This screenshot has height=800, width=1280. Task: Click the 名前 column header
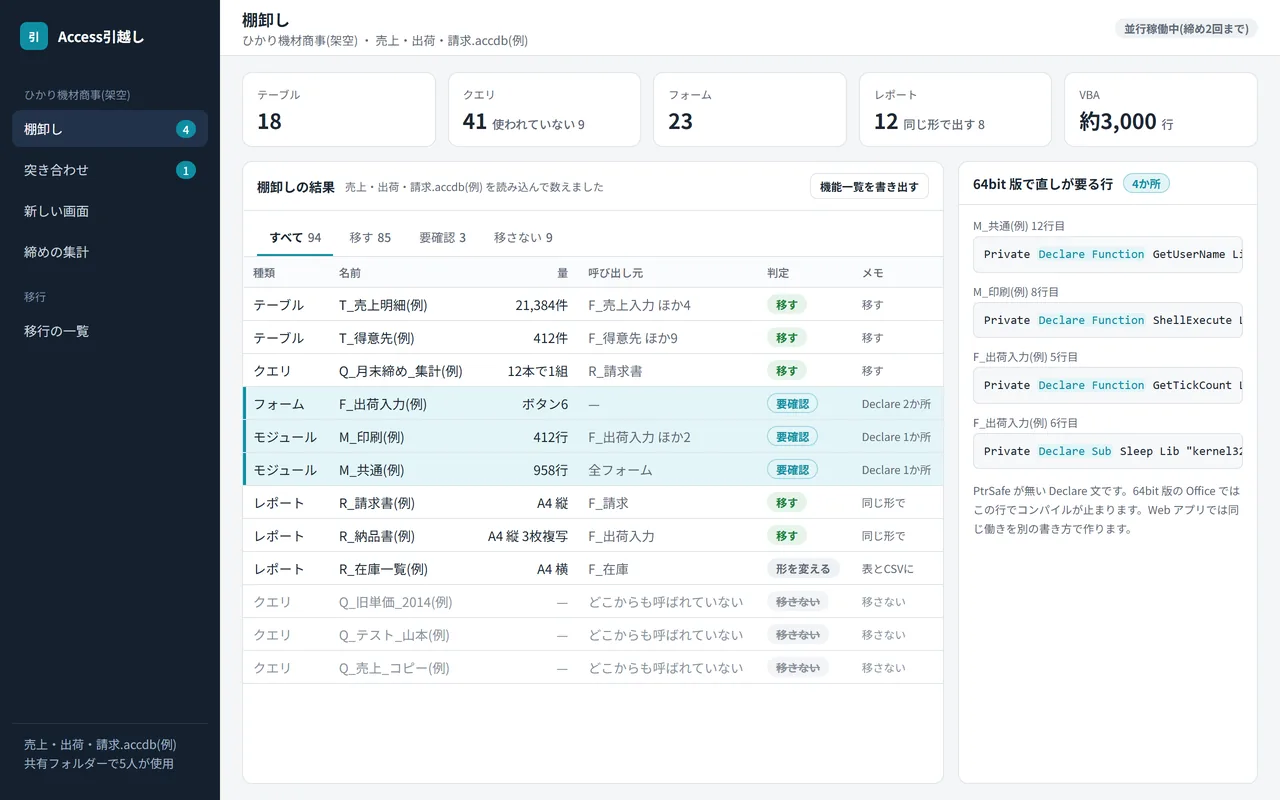point(350,273)
